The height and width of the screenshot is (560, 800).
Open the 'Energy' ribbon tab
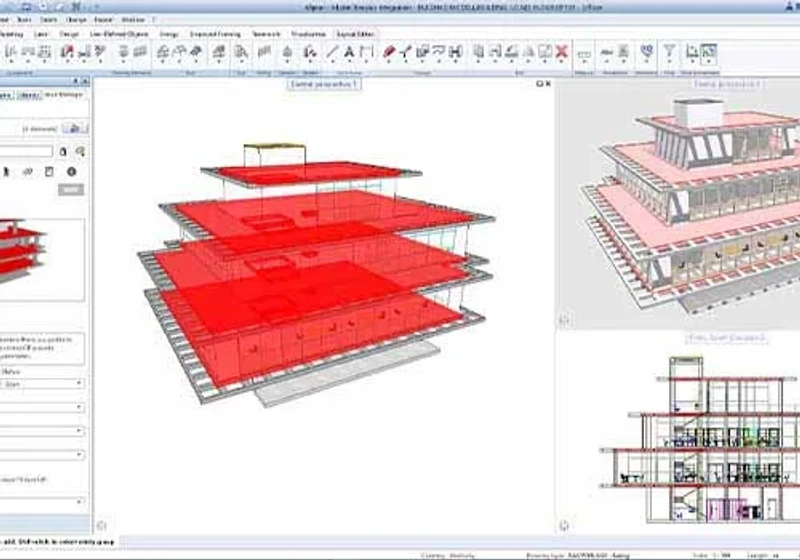pyautogui.click(x=169, y=34)
